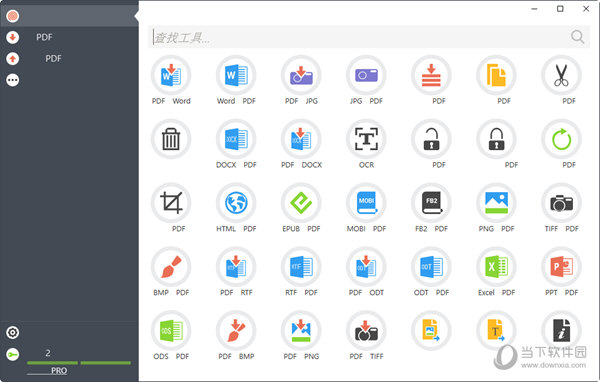Open the PDF to TIFF tool
This screenshot has height=382, width=600.
[366, 331]
